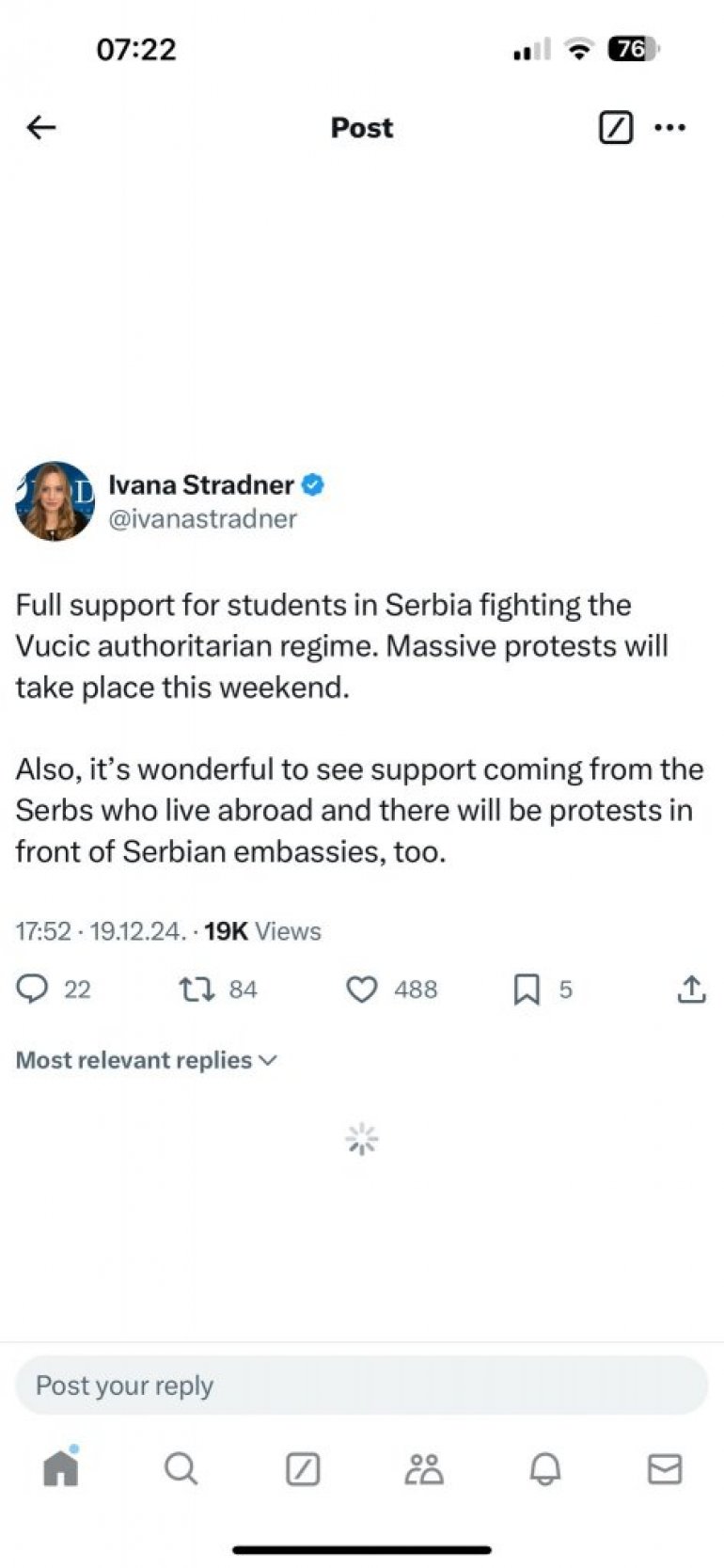Open the Notifications bell tab
This screenshot has width=724, height=1568.
coord(545,1468)
